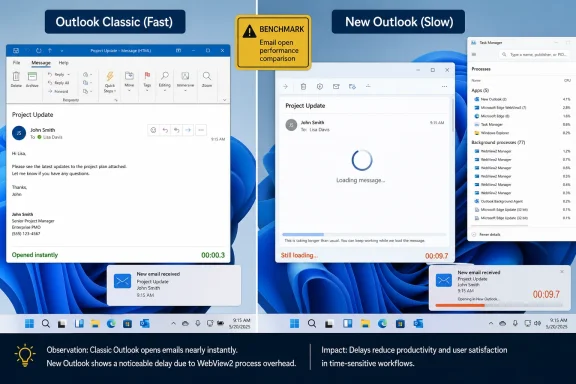This screenshot has height=384, width=576.
Task: Expand hidden tray icons on New Outlook desktop
Action: click(x=491, y=323)
